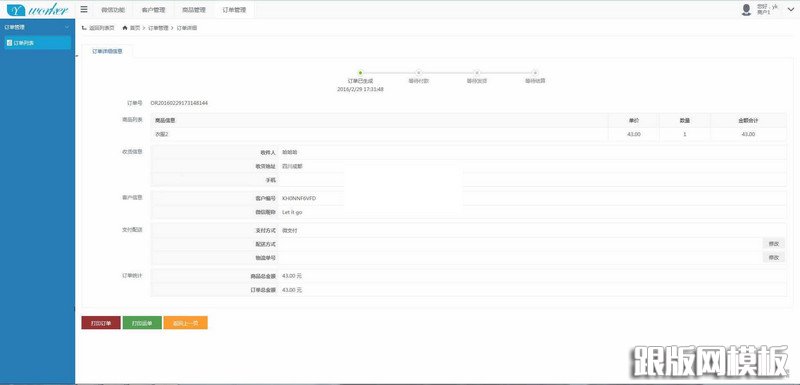Image resolution: width=800 pixels, height=385 pixels.
Task: Click the 商品总金额 value 43.00 元
Action: pos(292,276)
